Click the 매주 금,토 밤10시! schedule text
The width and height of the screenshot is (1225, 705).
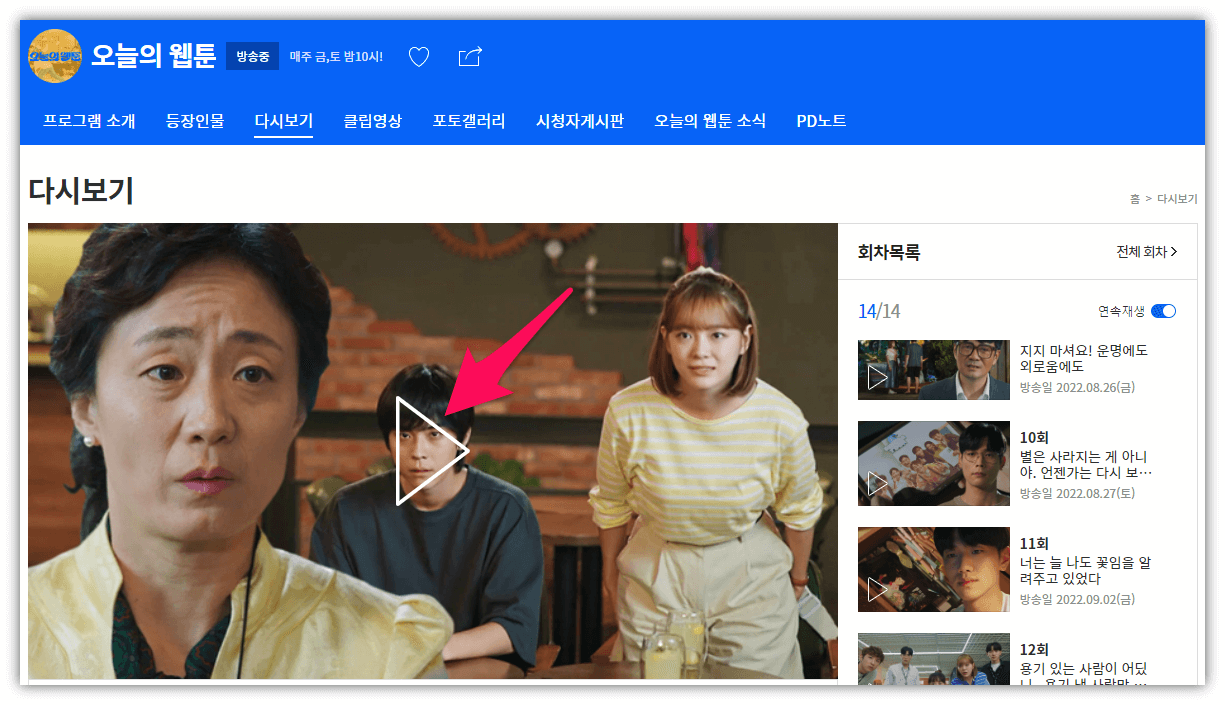336,56
